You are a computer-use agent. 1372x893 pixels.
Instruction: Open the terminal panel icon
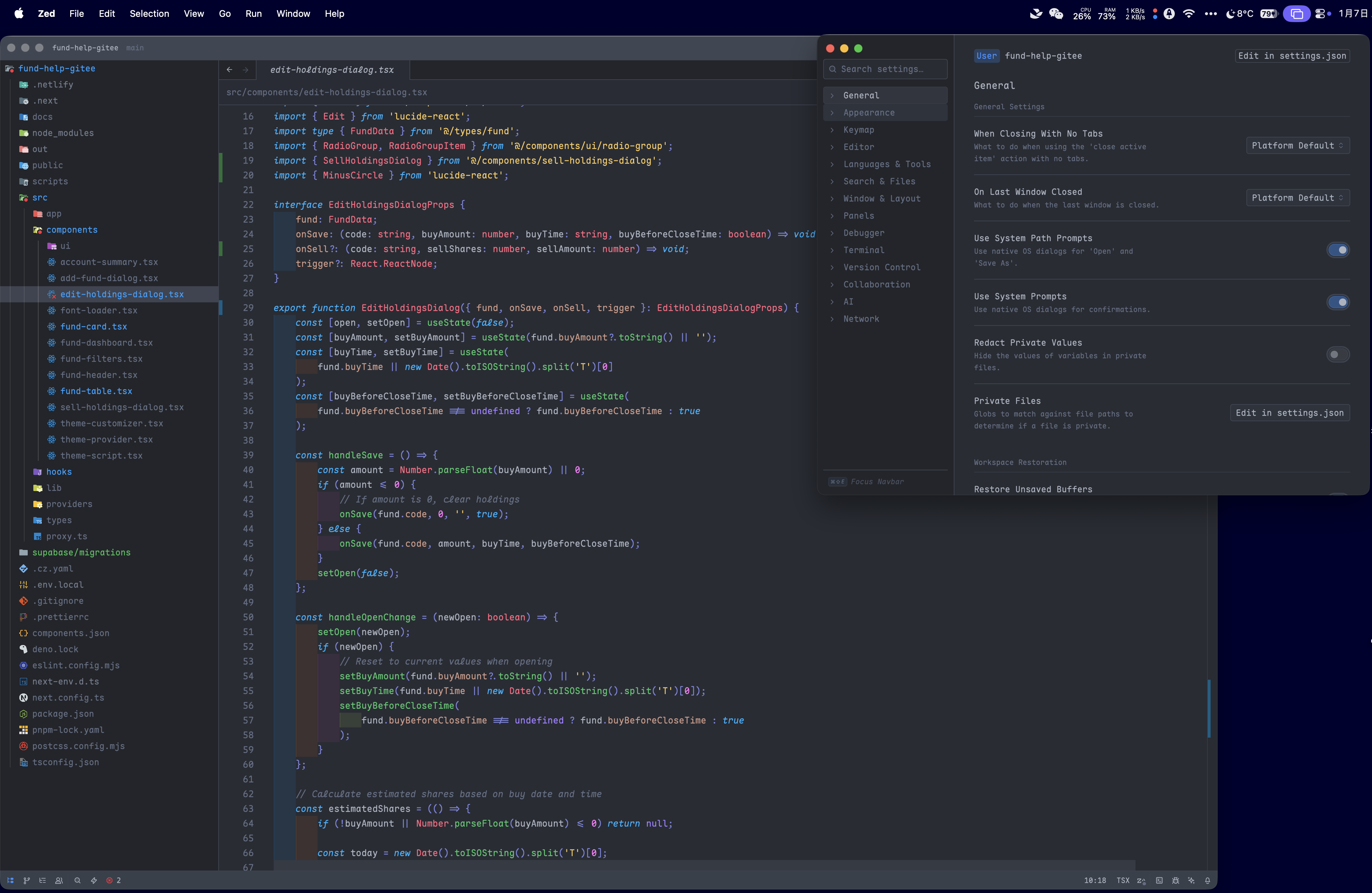click(1159, 880)
